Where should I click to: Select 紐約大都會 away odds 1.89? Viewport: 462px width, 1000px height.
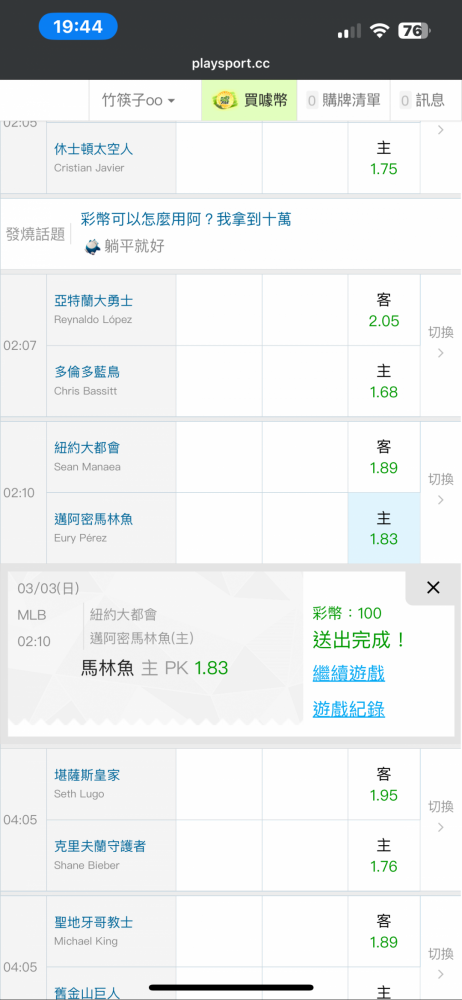tap(384, 457)
